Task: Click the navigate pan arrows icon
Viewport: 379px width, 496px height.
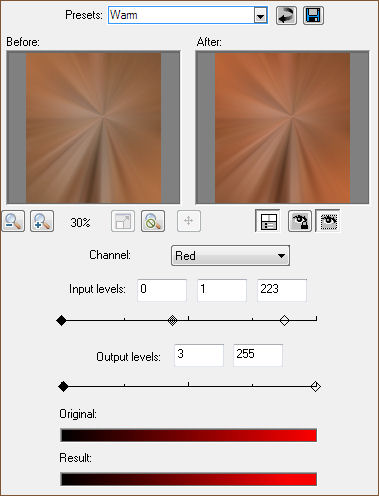Action: 189,221
